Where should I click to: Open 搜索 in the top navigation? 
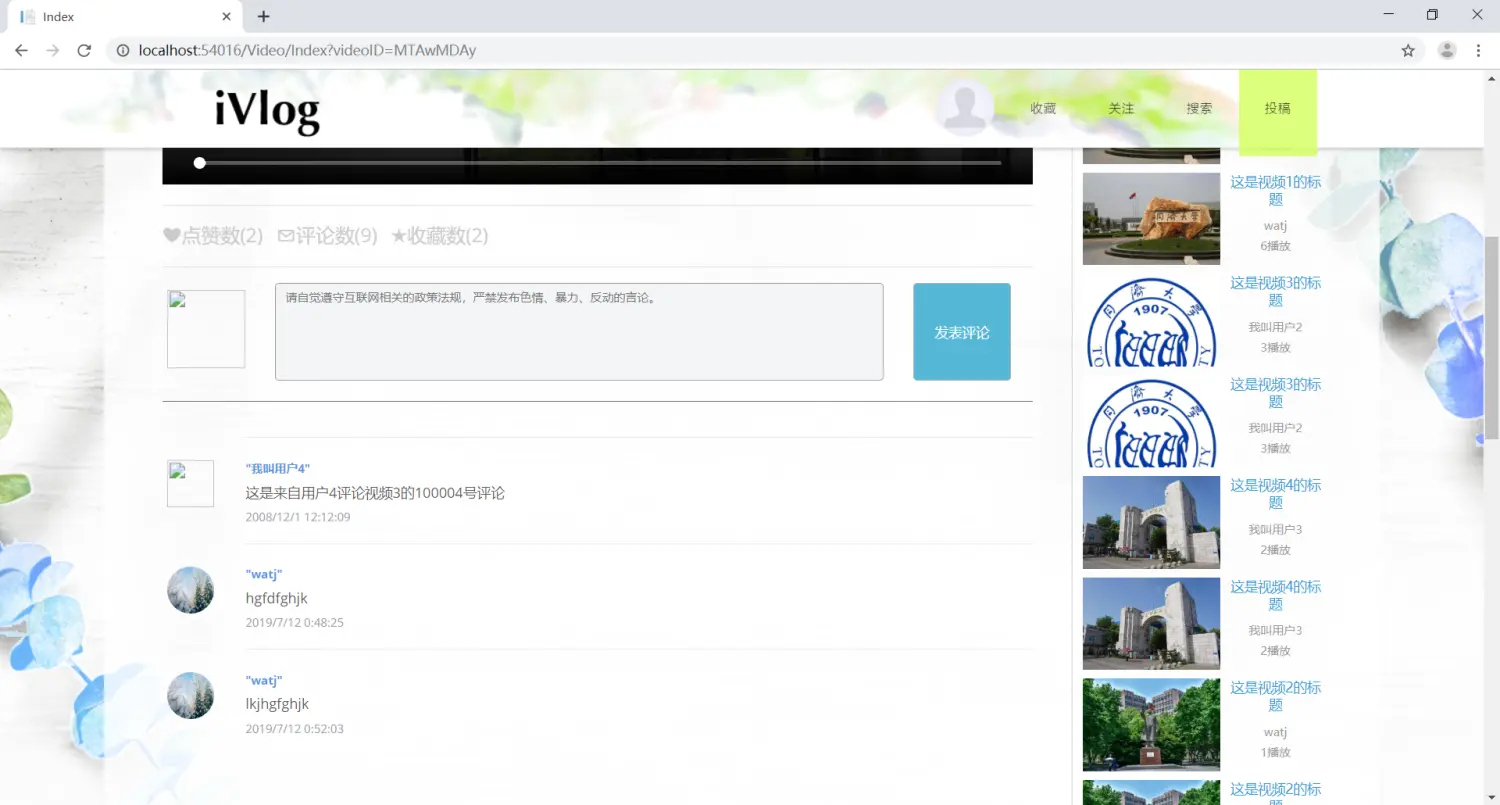(x=1199, y=108)
